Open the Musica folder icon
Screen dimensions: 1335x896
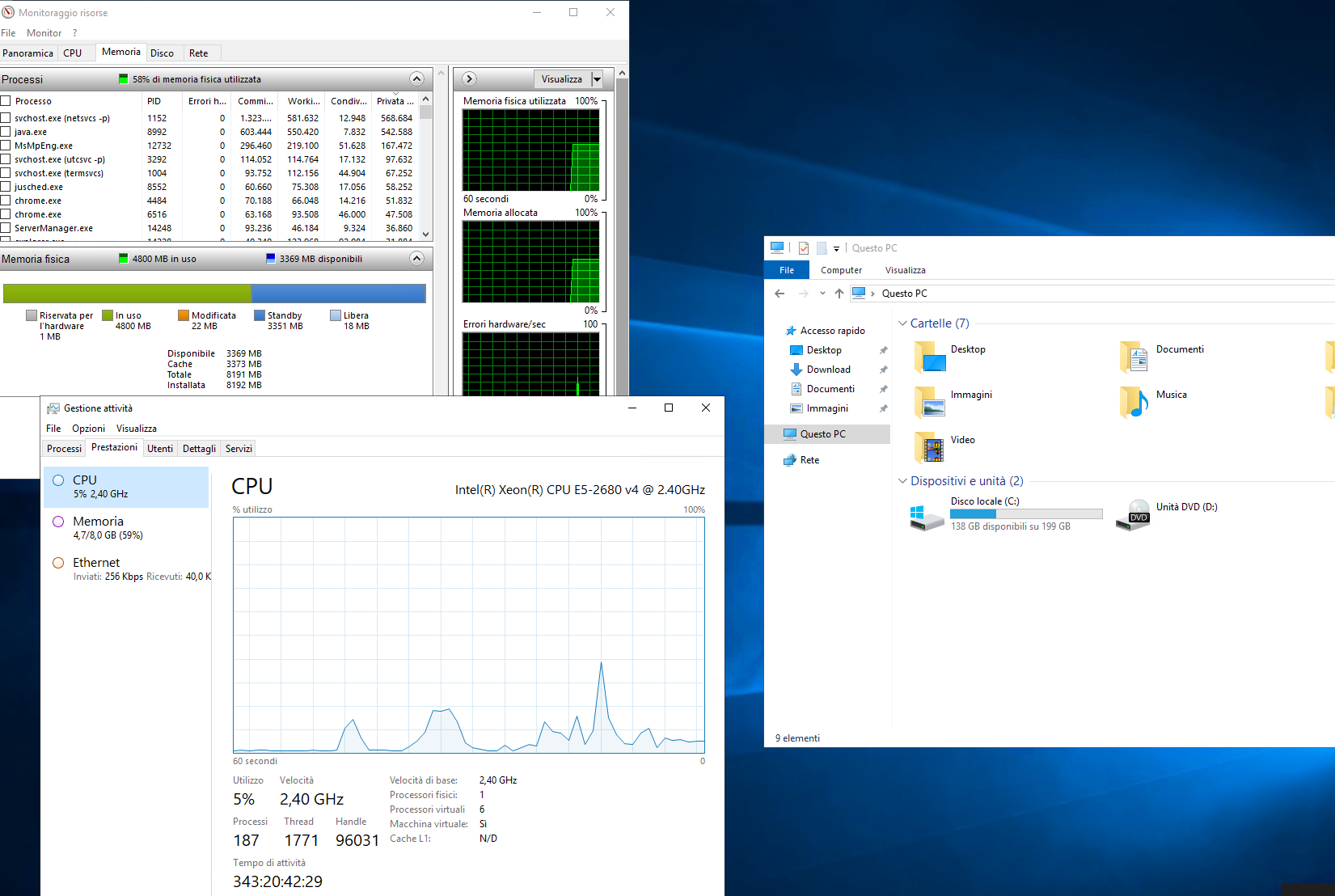(x=1134, y=401)
